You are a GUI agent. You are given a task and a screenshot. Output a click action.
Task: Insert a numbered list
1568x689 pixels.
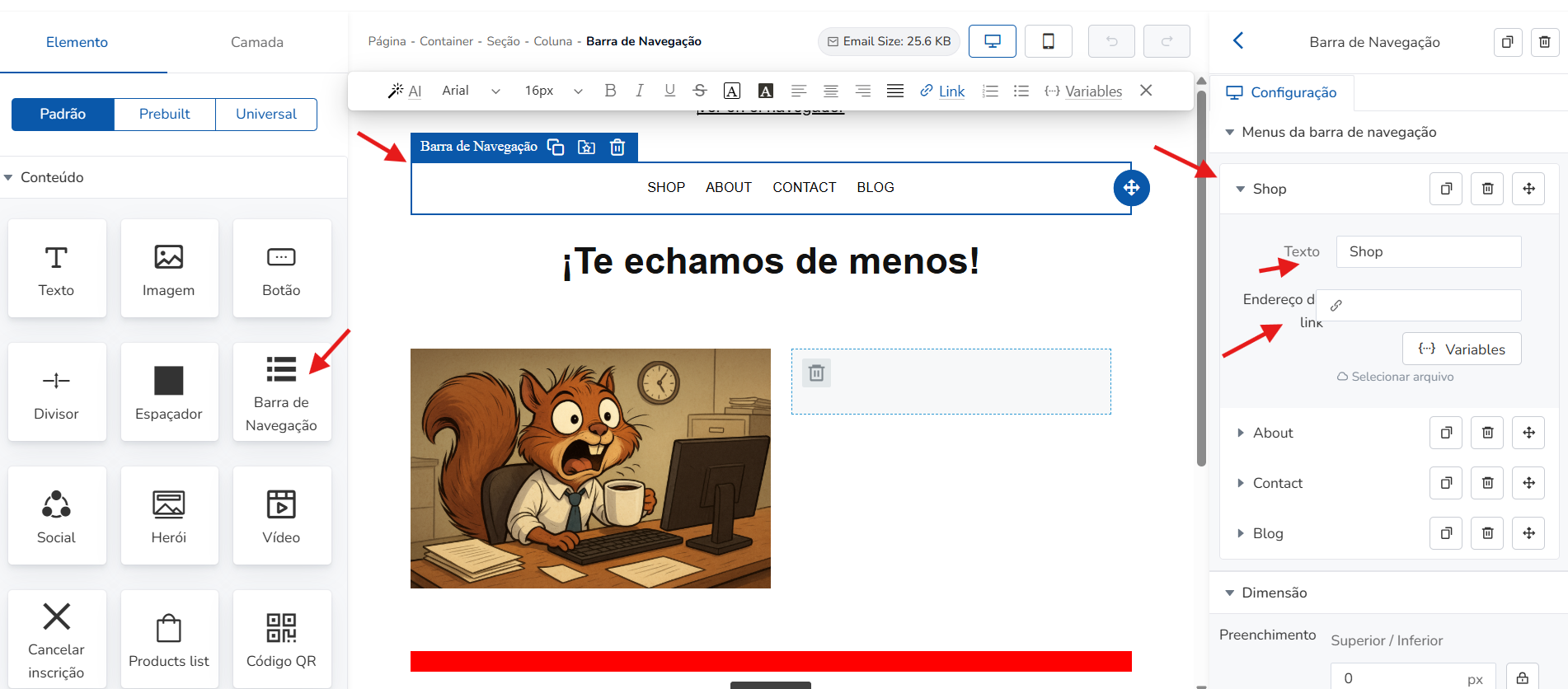(x=991, y=91)
